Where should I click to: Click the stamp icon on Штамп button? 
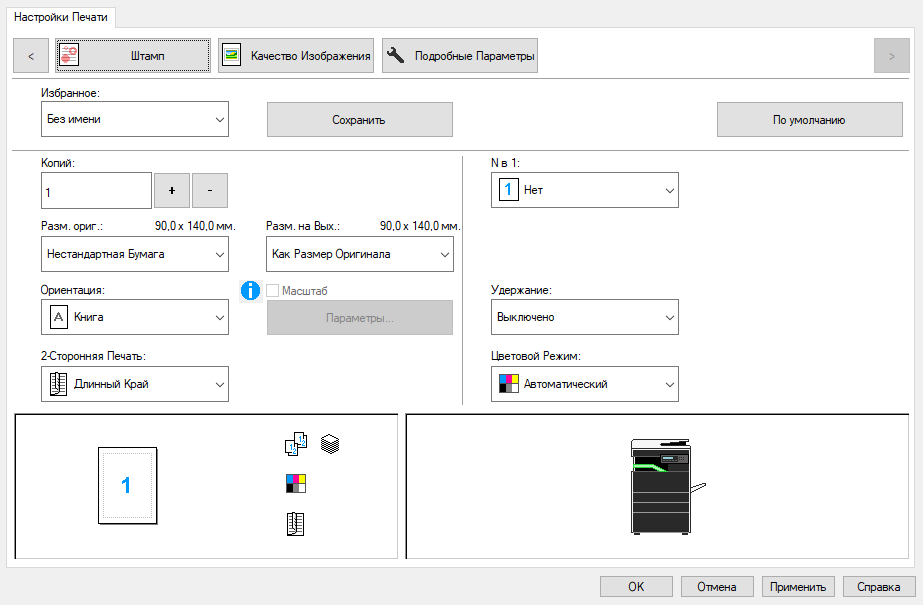[x=69, y=55]
